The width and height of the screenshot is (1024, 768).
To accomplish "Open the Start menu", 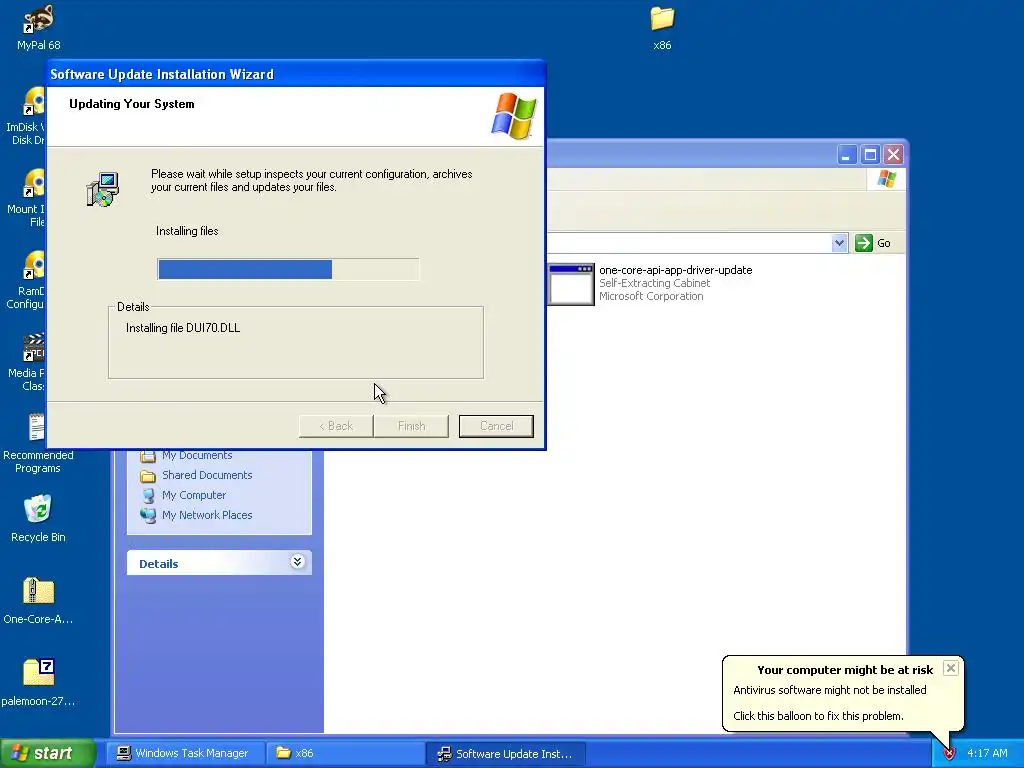I will click(48, 753).
